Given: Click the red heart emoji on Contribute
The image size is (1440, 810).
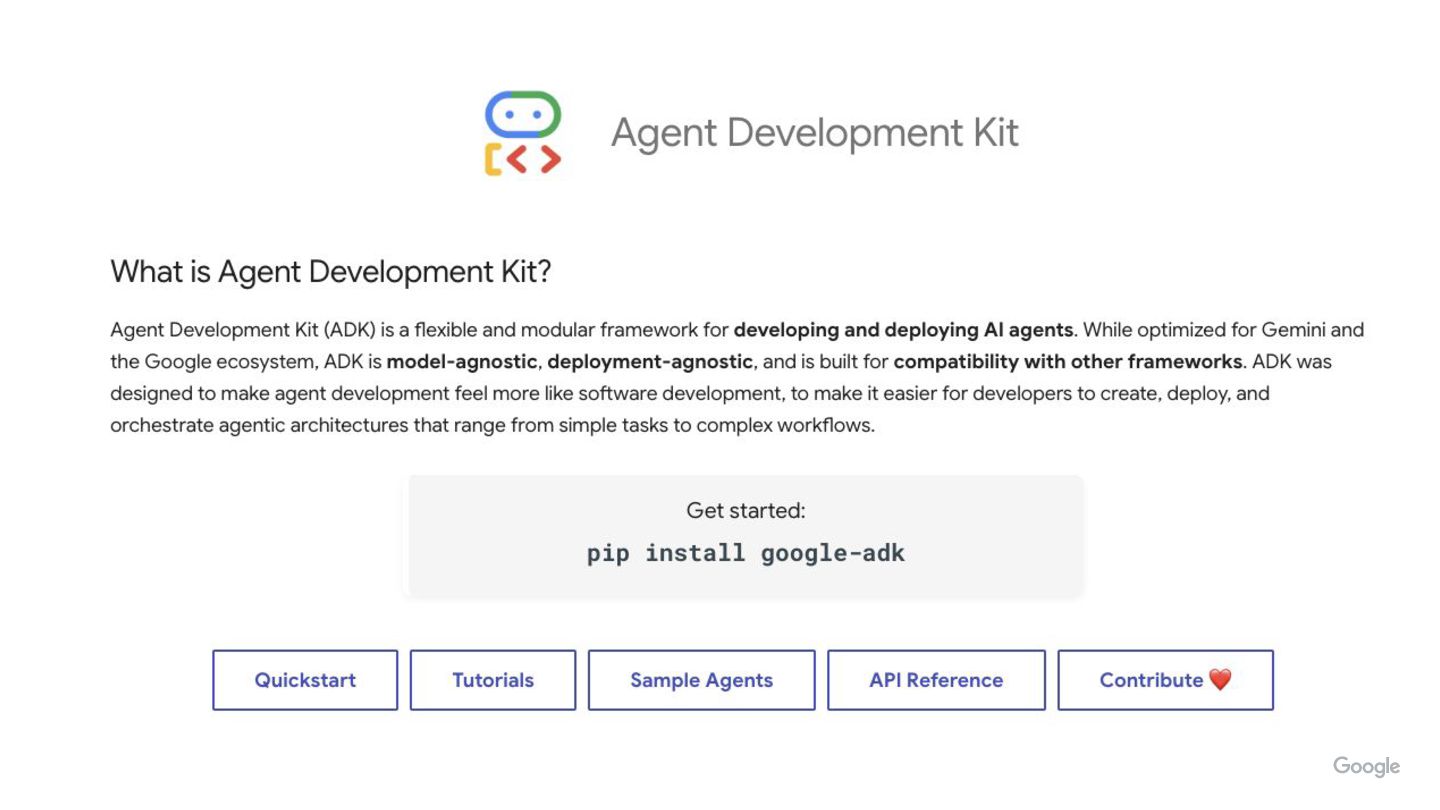Looking at the screenshot, I should pos(1220,680).
